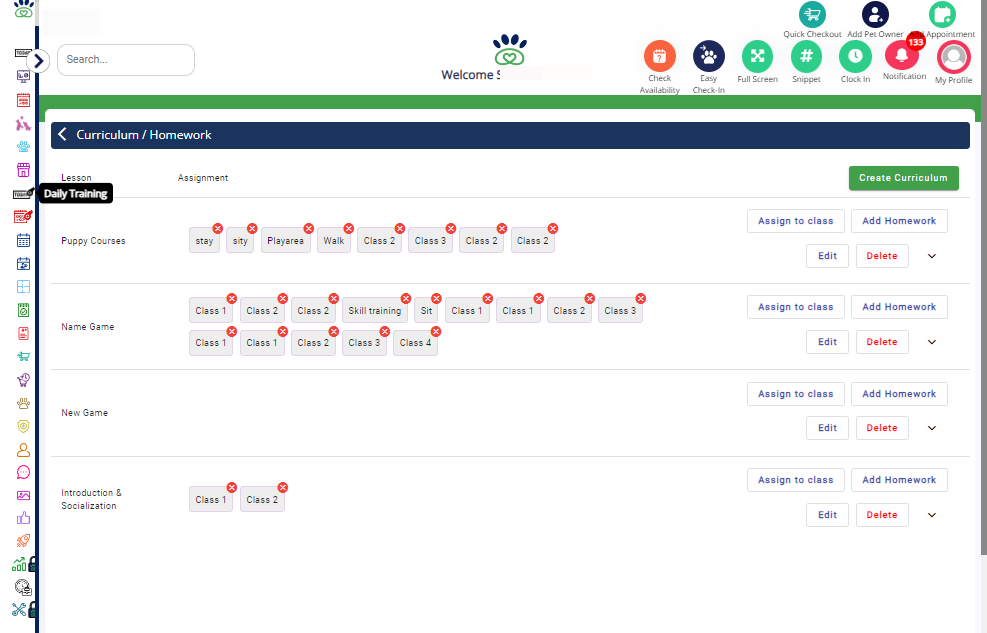Click the Clock In icon
The height and width of the screenshot is (633, 987).
pyautogui.click(x=855, y=56)
